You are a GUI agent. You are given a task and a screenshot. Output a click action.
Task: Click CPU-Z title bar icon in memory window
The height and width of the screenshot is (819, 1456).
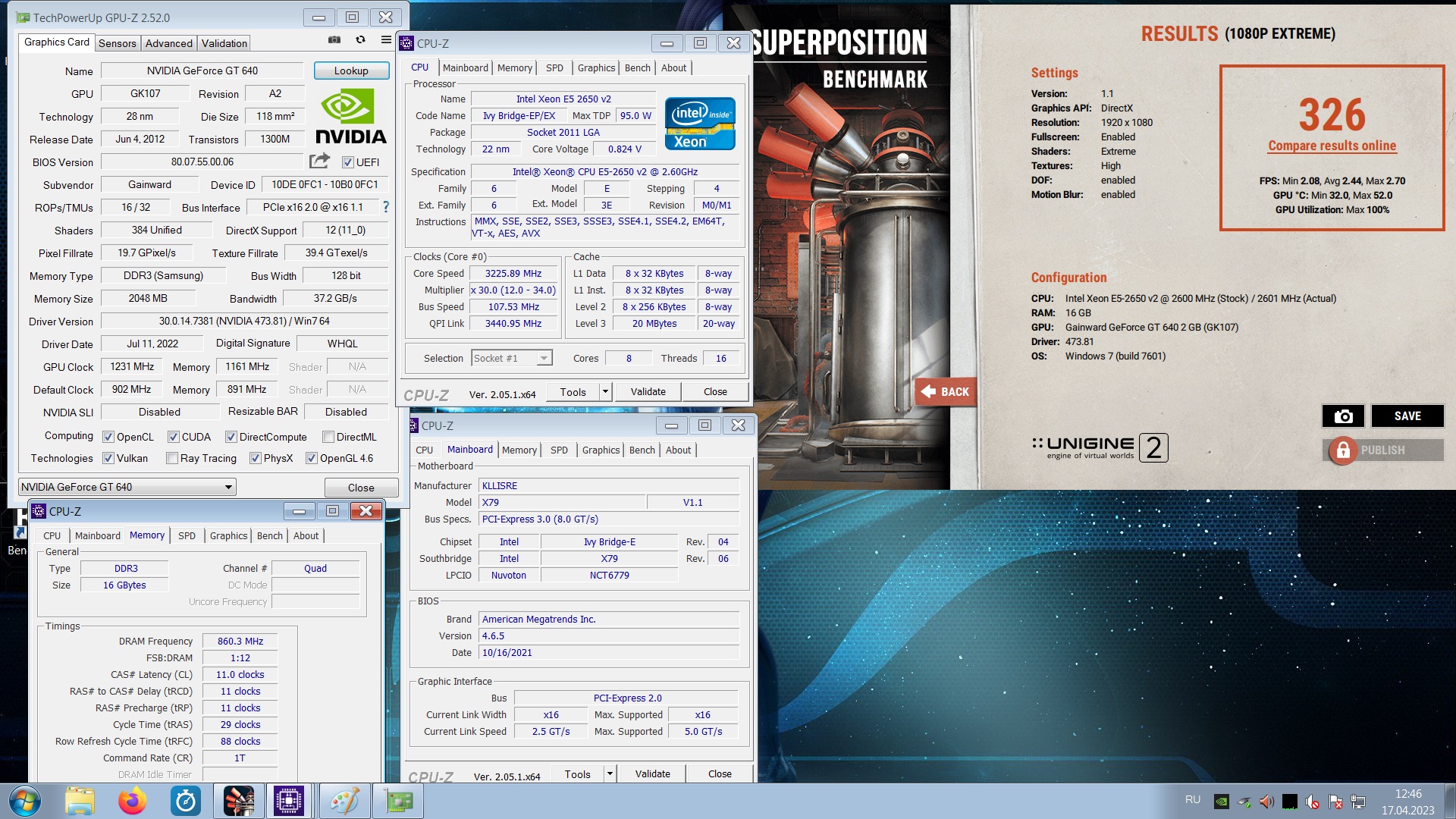tap(39, 511)
